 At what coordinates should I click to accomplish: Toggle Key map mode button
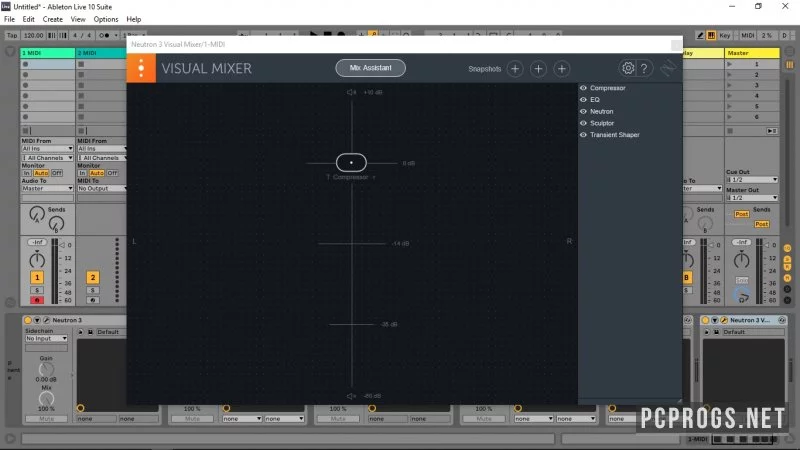pyautogui.click(x=724, y=35)
